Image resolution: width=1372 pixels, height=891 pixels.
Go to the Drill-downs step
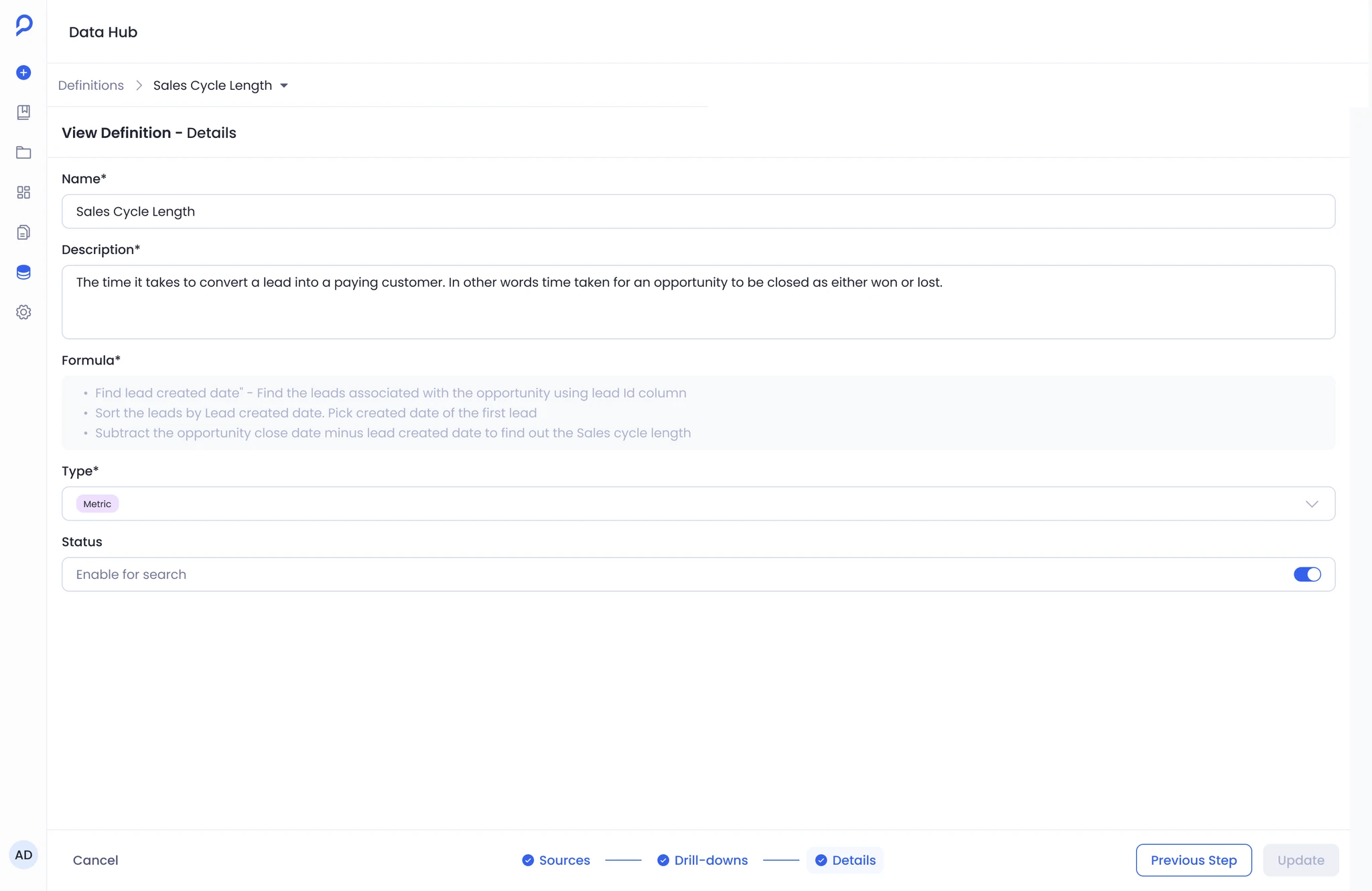(x=702, y=860)
